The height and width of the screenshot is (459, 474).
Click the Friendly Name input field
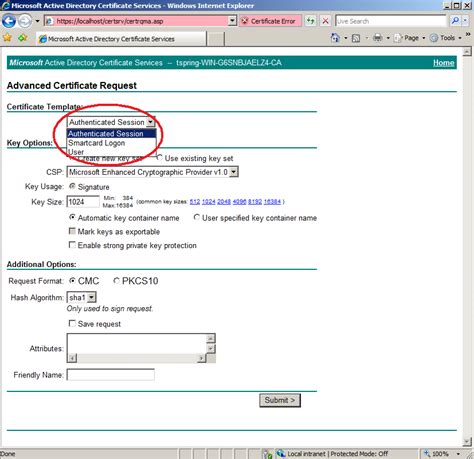(x=111, y=375)
